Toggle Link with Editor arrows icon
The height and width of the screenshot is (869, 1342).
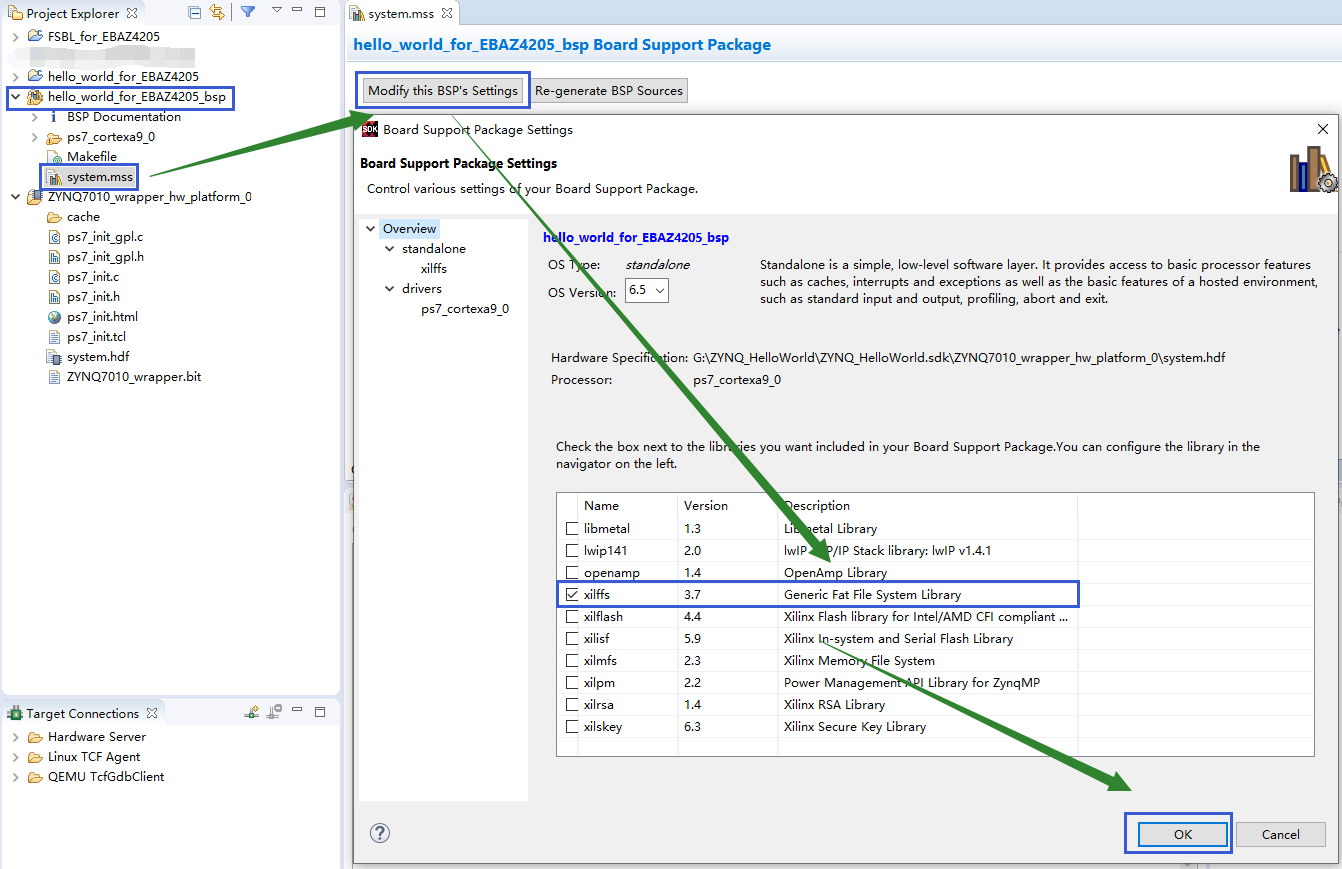pyautogui.click(x=216, y=13)
